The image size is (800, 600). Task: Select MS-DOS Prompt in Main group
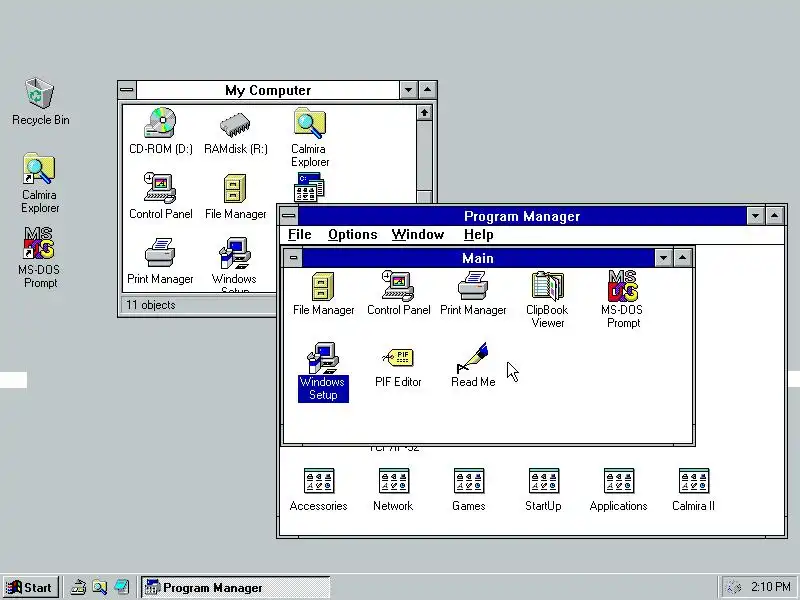pyautogui.click(x=622, y=300)
